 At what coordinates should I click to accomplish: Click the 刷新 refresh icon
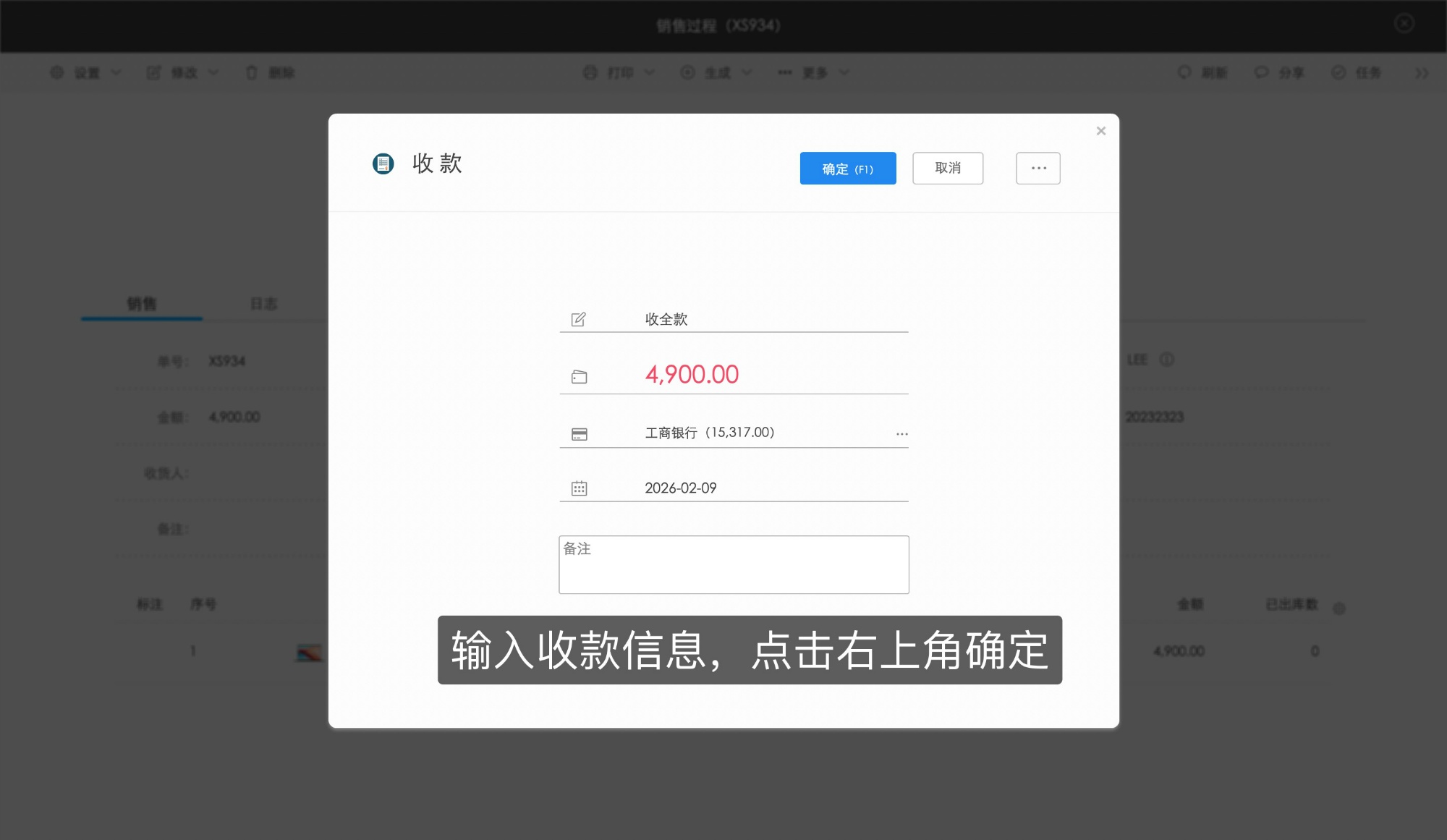[x=1184, y=72]
